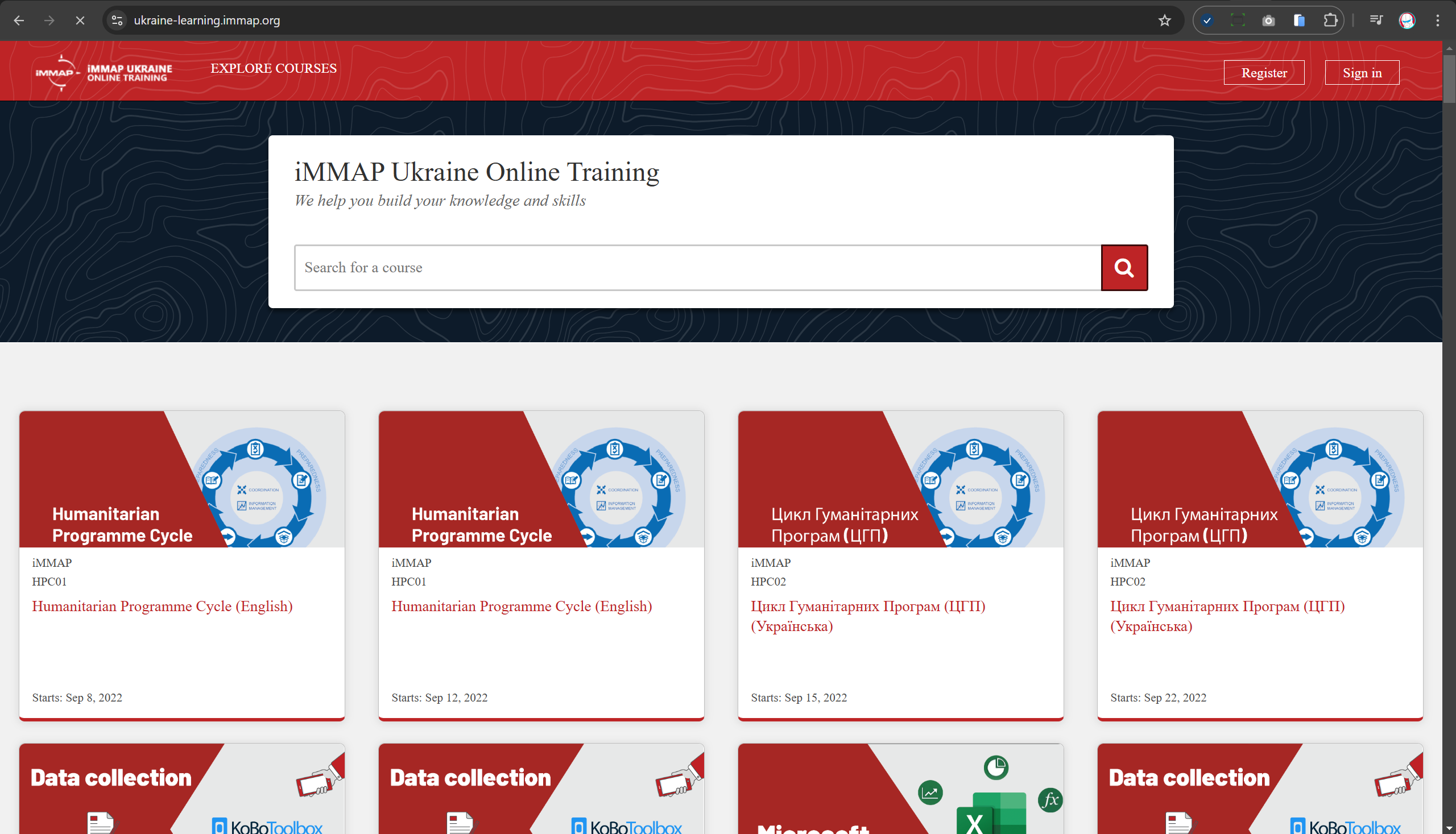This screenshot has width=1456, height=834.
Task: Click the scrollbar down arrow
Action: [1449, 827]
